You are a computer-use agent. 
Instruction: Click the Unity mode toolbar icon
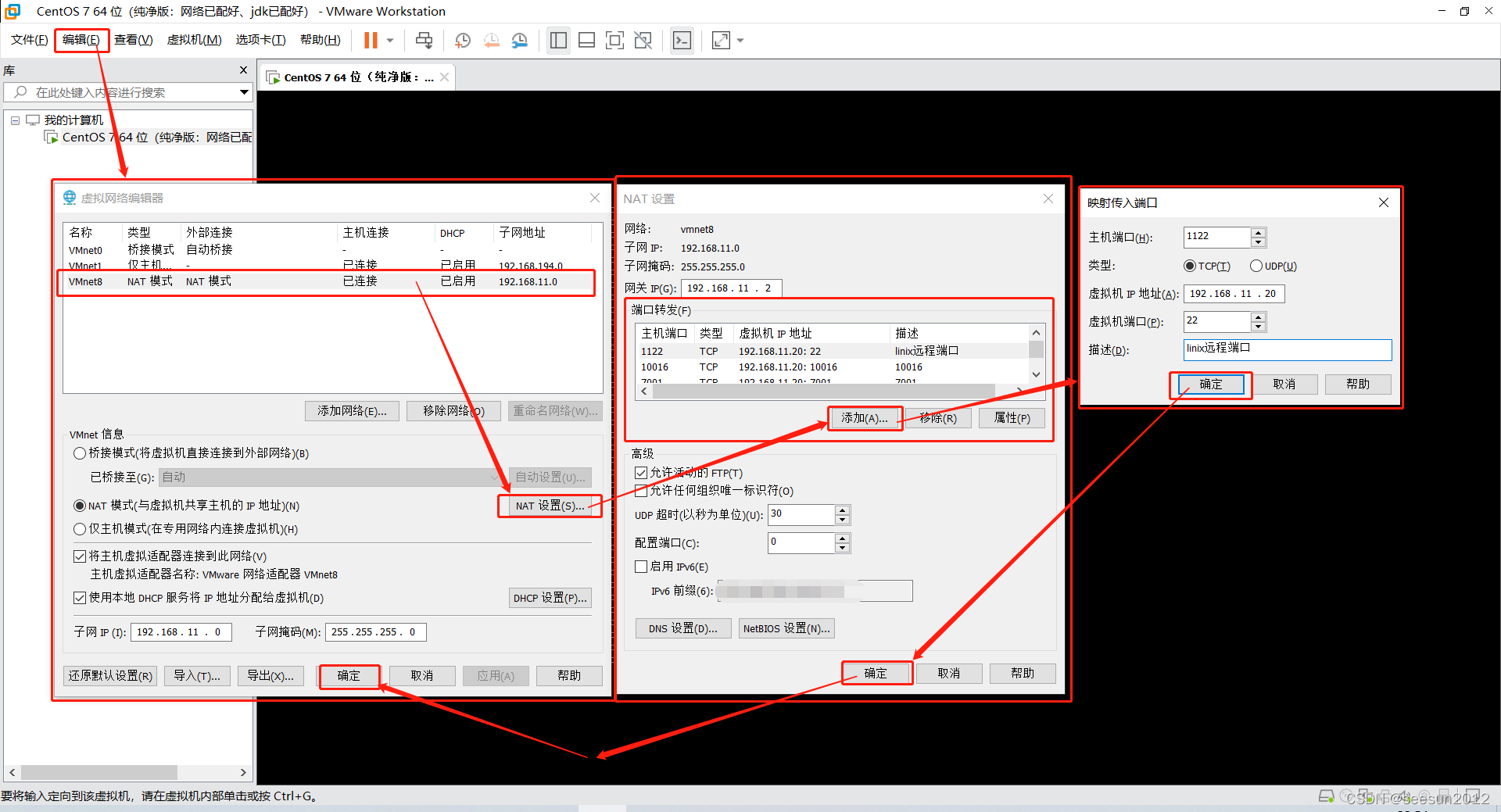point(643,41)
